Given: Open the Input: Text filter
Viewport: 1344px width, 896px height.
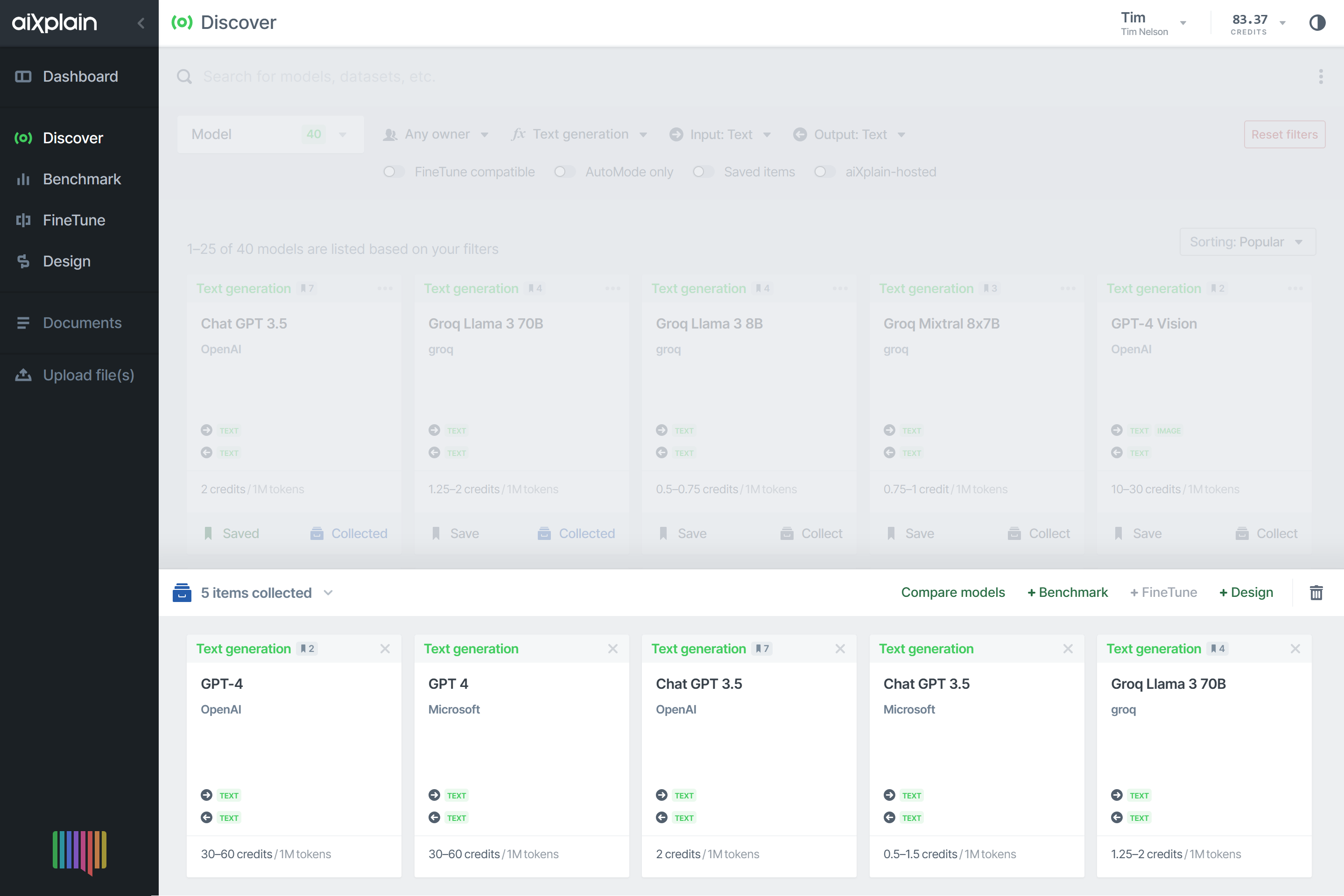Looking at the screenshot, I should [720, 134].
